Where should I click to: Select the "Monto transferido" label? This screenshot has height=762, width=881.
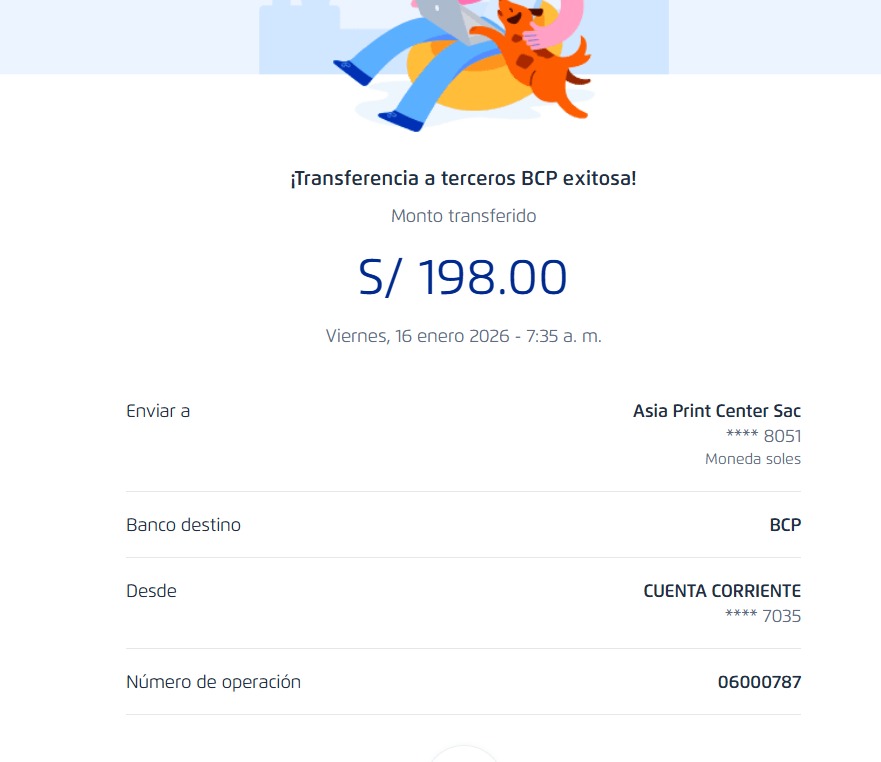pyautogui.click(x=463, y=216)
